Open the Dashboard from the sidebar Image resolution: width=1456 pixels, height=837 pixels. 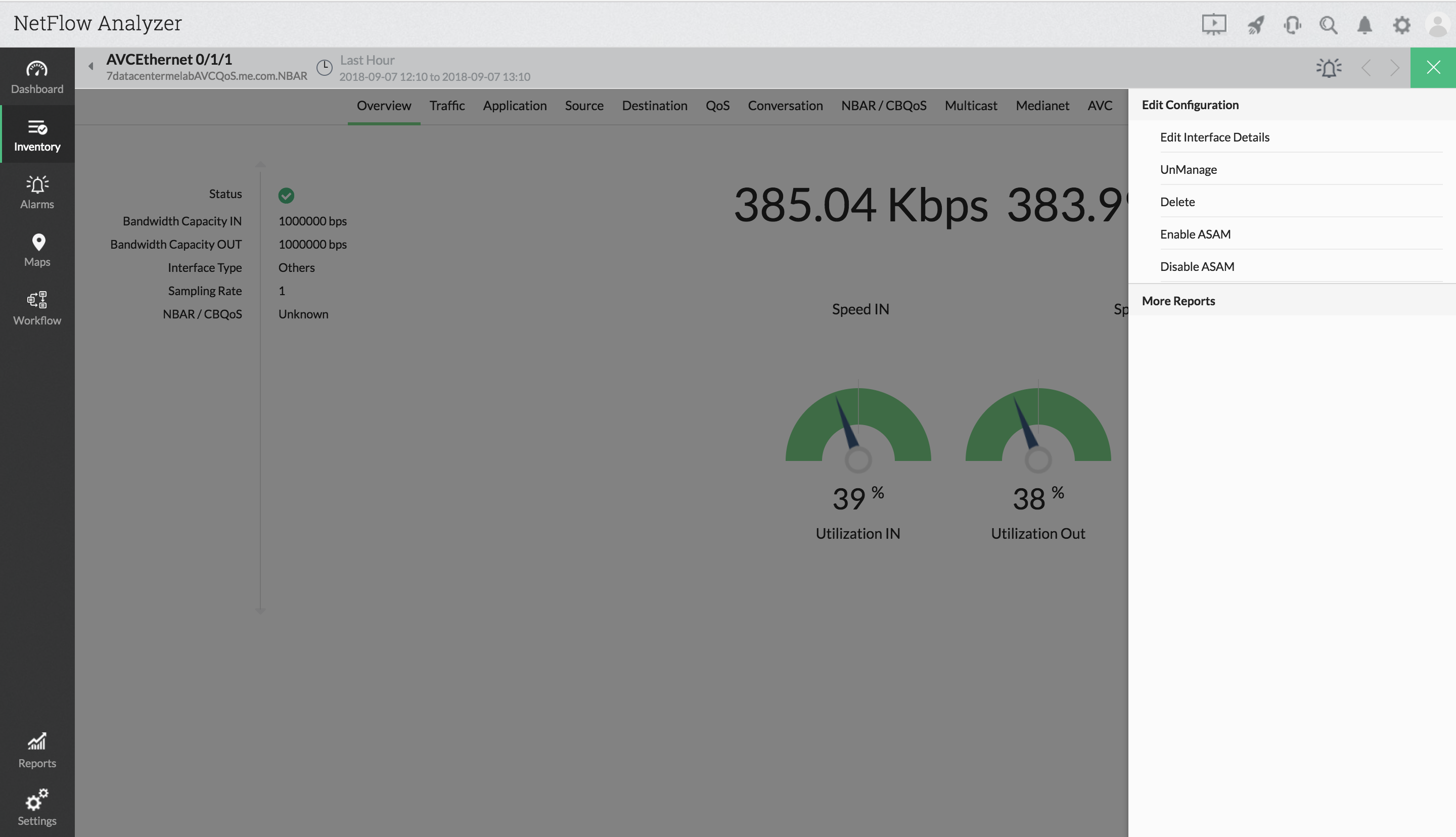point(37,76)
